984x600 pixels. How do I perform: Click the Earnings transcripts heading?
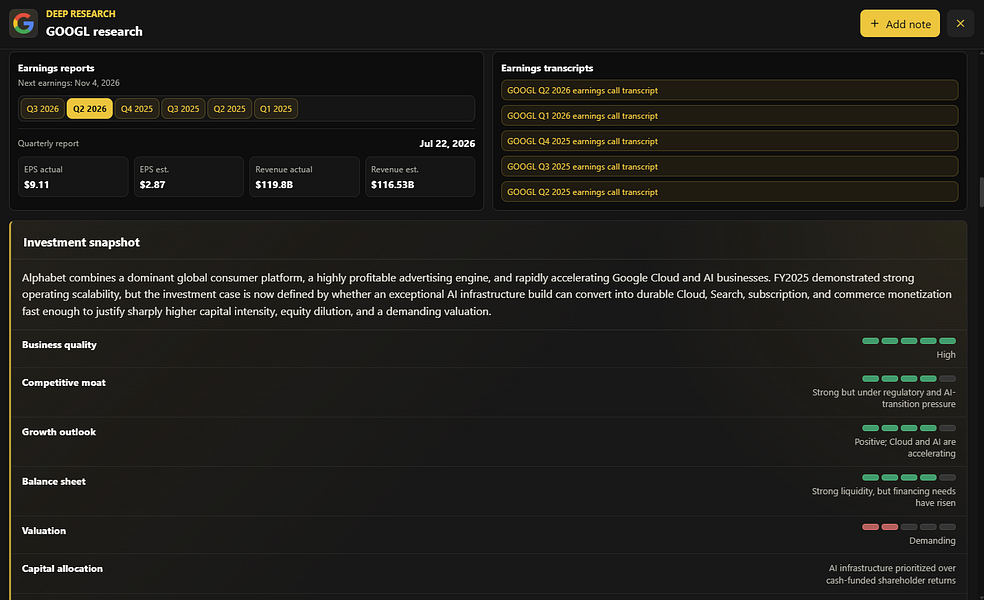click(547, 68)
